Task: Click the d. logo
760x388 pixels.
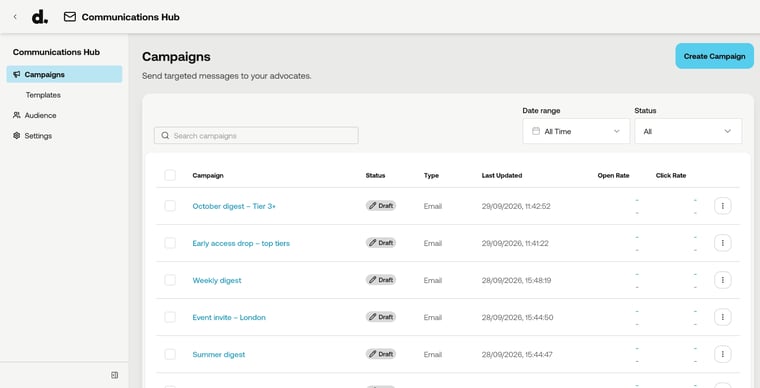Action: click(x=39, y=17)
